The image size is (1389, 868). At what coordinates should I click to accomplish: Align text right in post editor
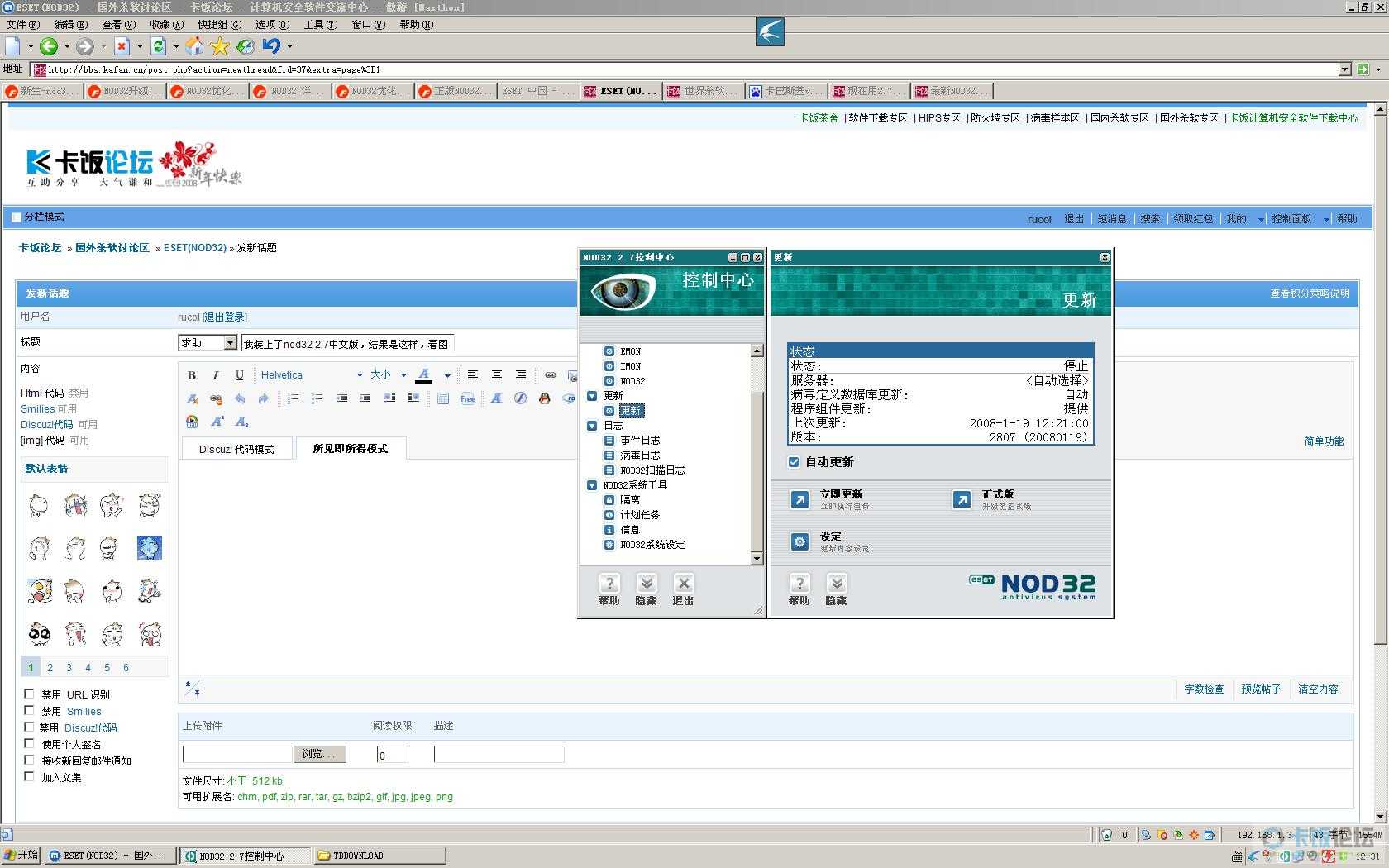click(521, 375)
